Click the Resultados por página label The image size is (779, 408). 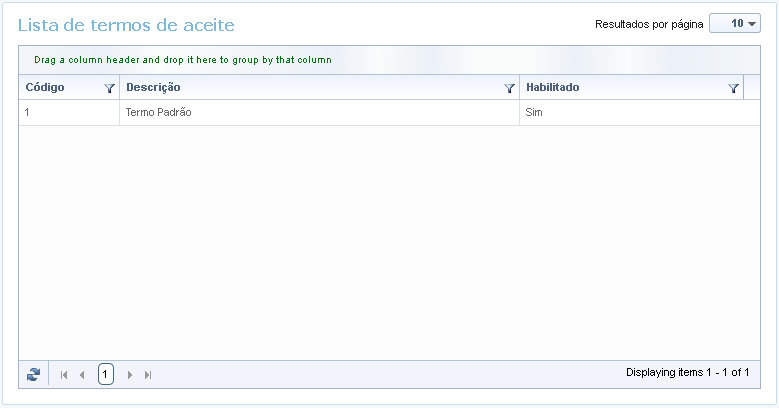pos(649,24)
